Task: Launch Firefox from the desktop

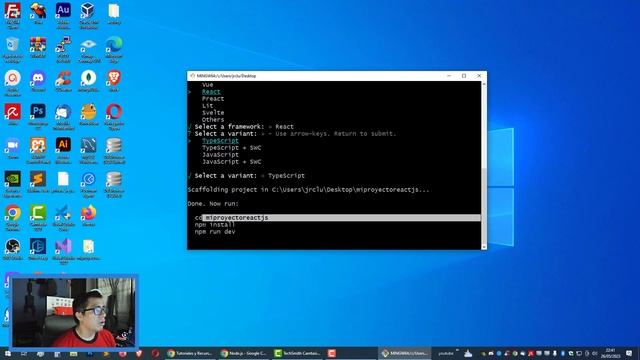Action: [89, 213]
